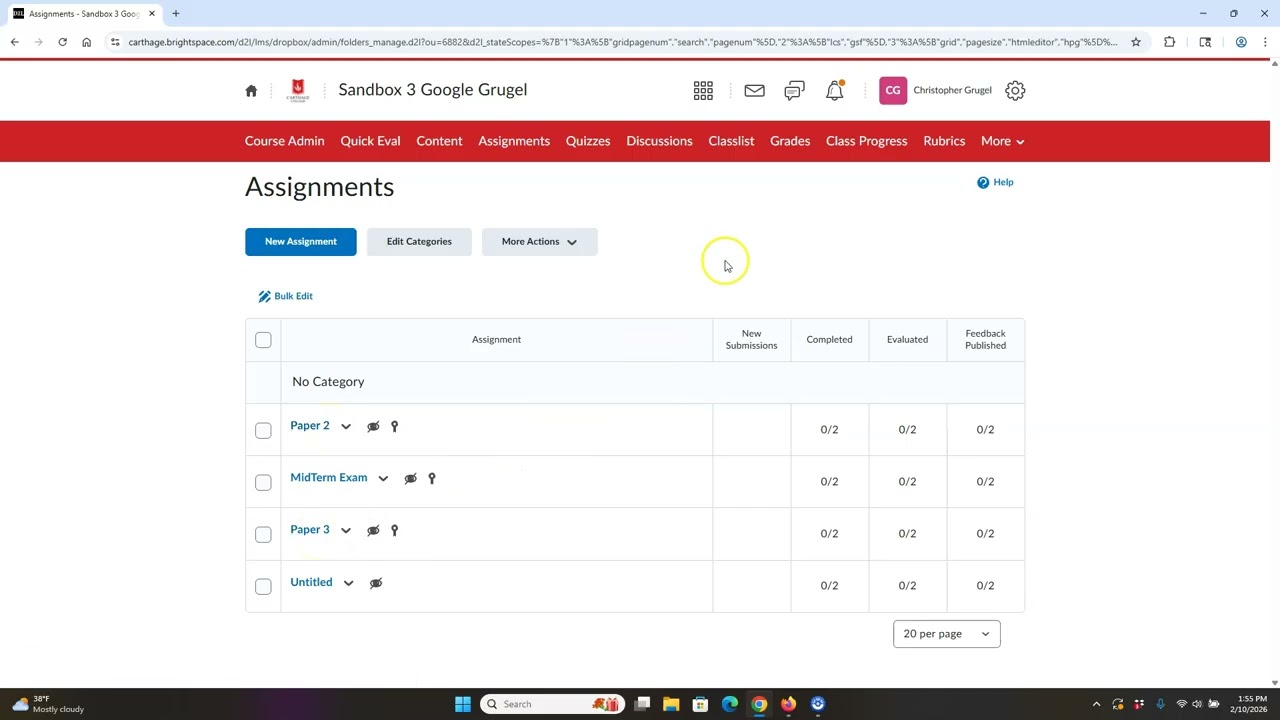The height and width of the screenshot is (720, 1280).
Task: Open the Chrome three-dot menu
Action: pyautogui.click(x=1265, y=42)
